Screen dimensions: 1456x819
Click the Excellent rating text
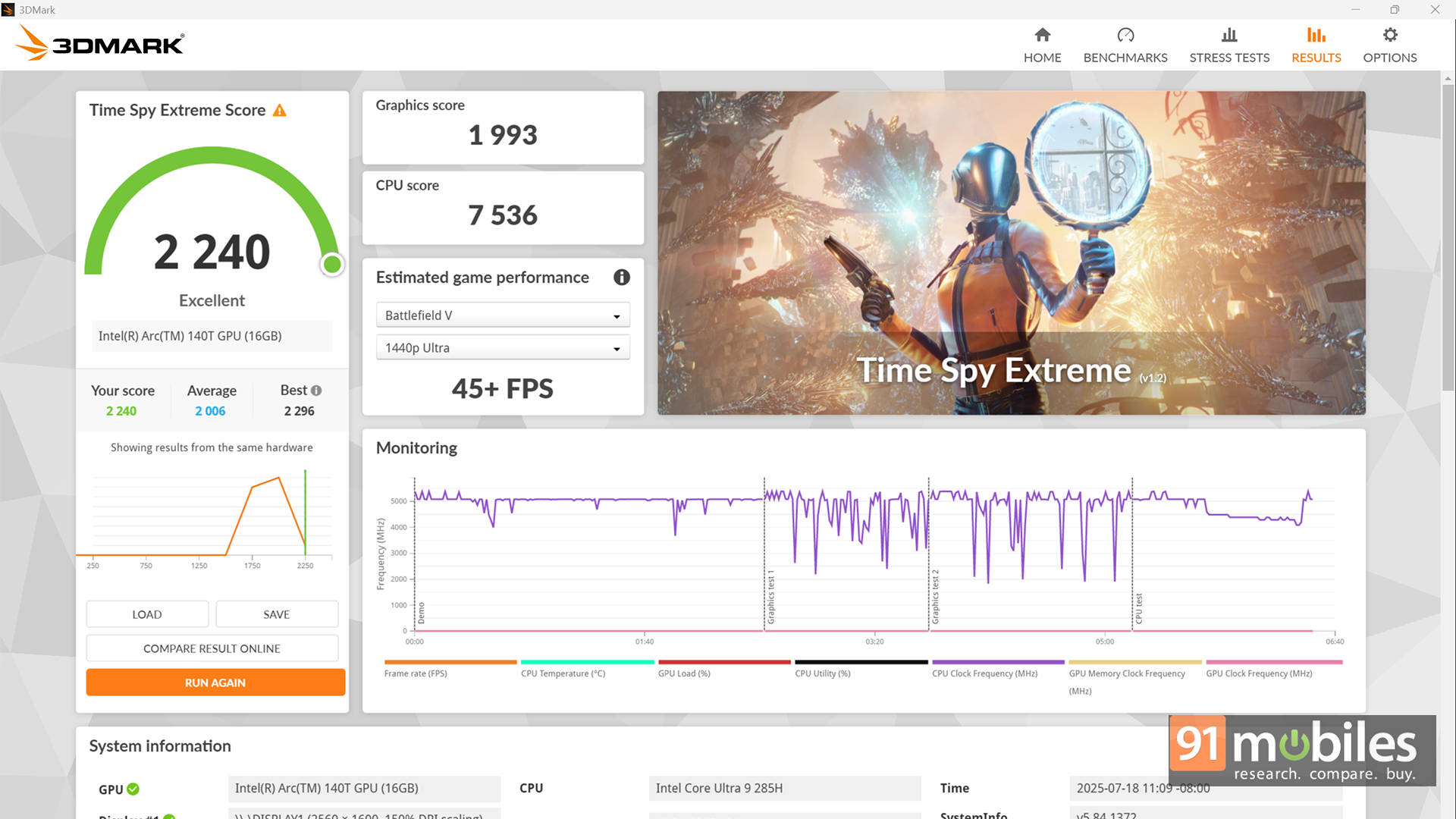click(x=212, y=301)
